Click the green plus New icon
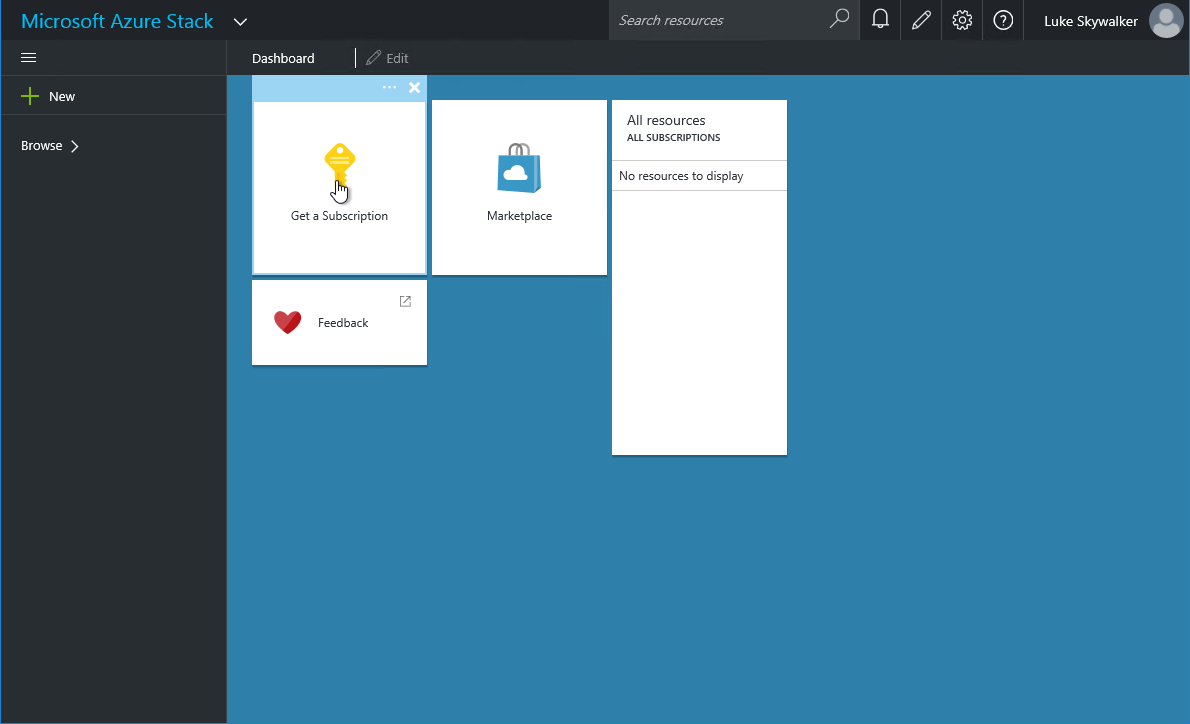Screen dimensions: 1190x724 coord(30,96)
